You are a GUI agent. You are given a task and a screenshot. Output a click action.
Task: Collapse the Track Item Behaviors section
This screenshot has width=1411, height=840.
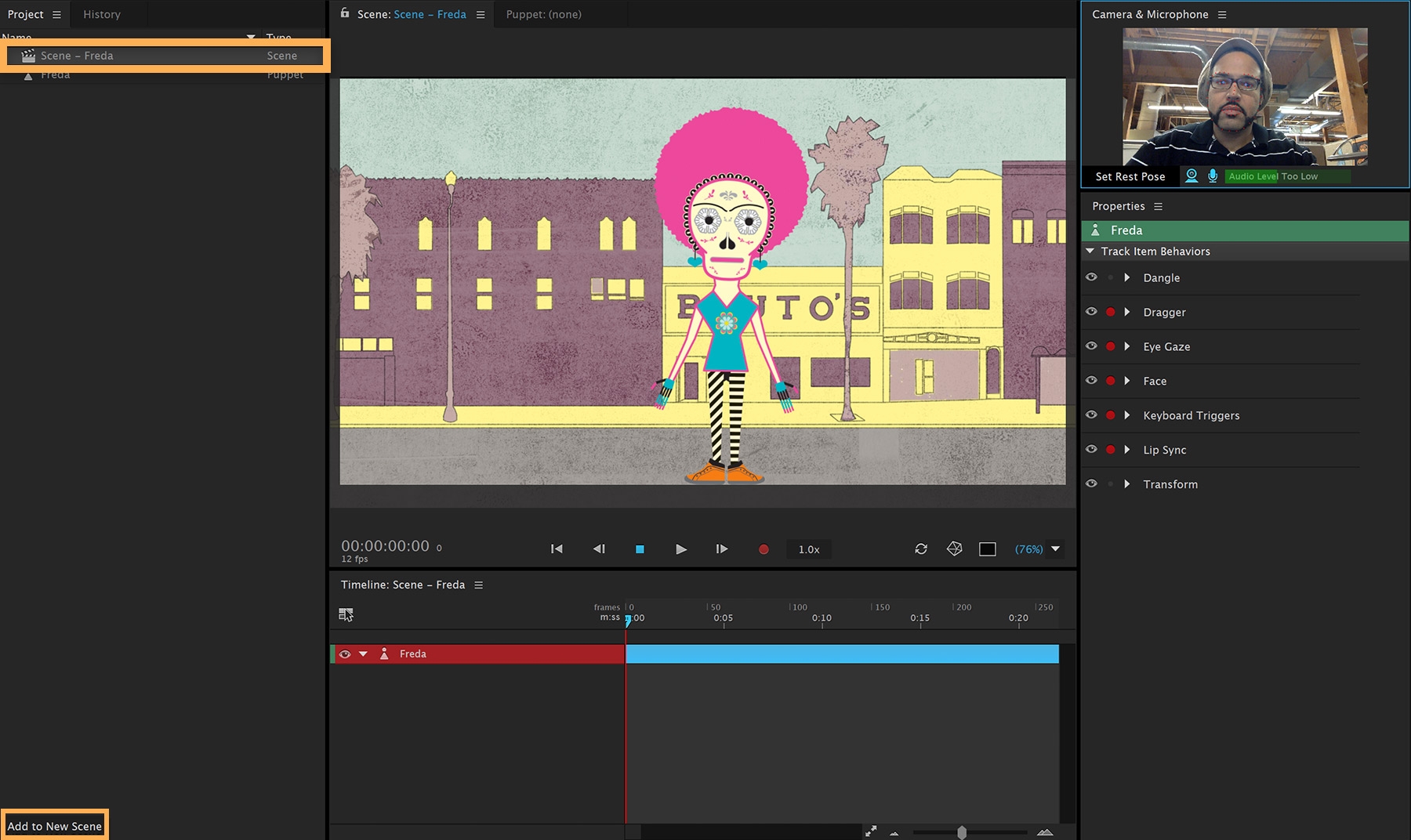(1090, 251)
